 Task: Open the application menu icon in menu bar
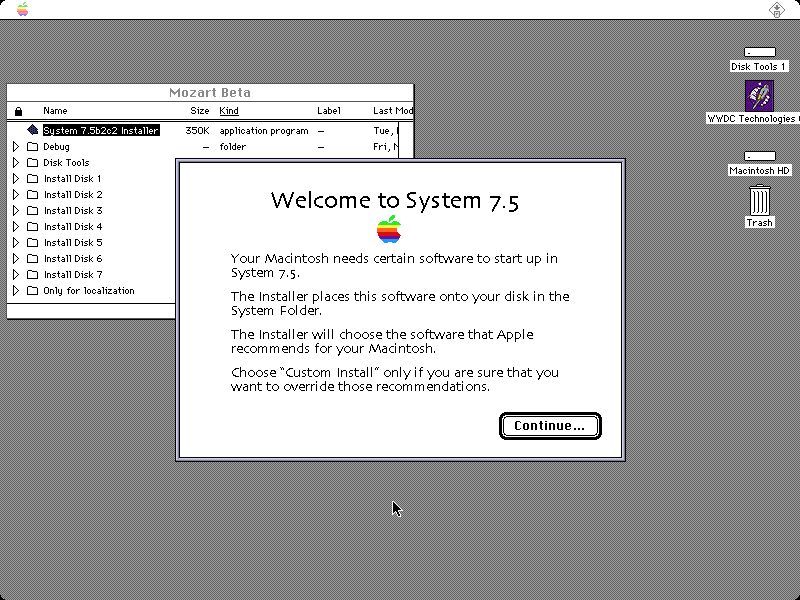(x=777, y=9)
